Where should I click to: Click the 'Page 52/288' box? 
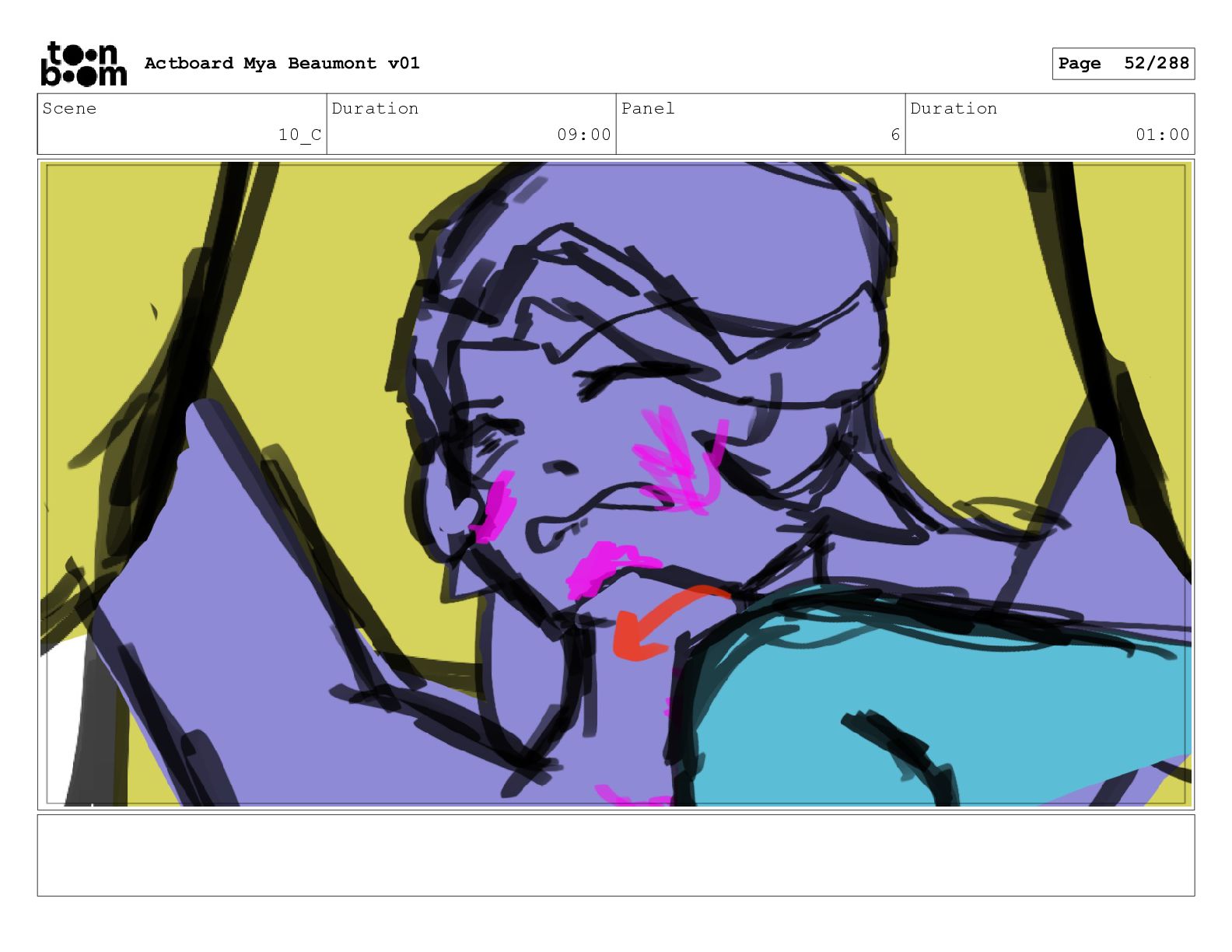coord(1123,64)
